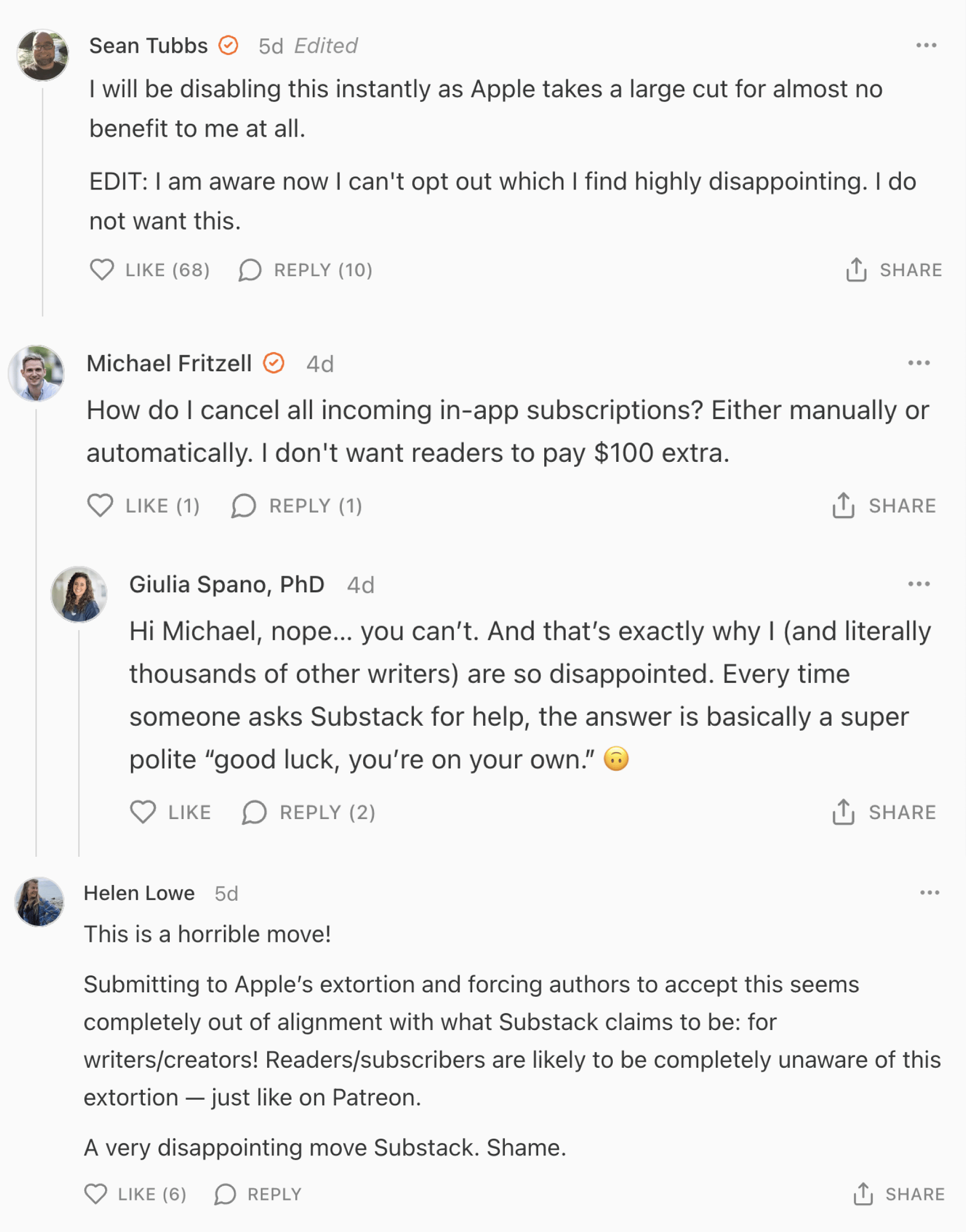Reply to Helen Lowe's comment
The image size is (966, 1232).
pos(258,1194)
